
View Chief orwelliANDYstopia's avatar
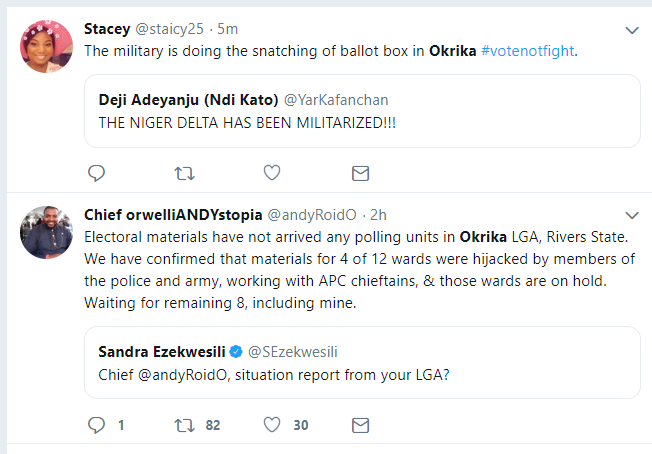pos(46,231)
